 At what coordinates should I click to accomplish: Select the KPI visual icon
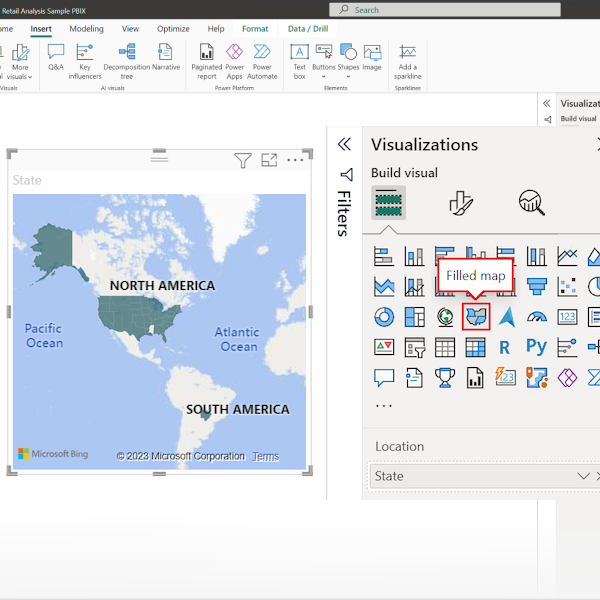(x=384, y=347)
